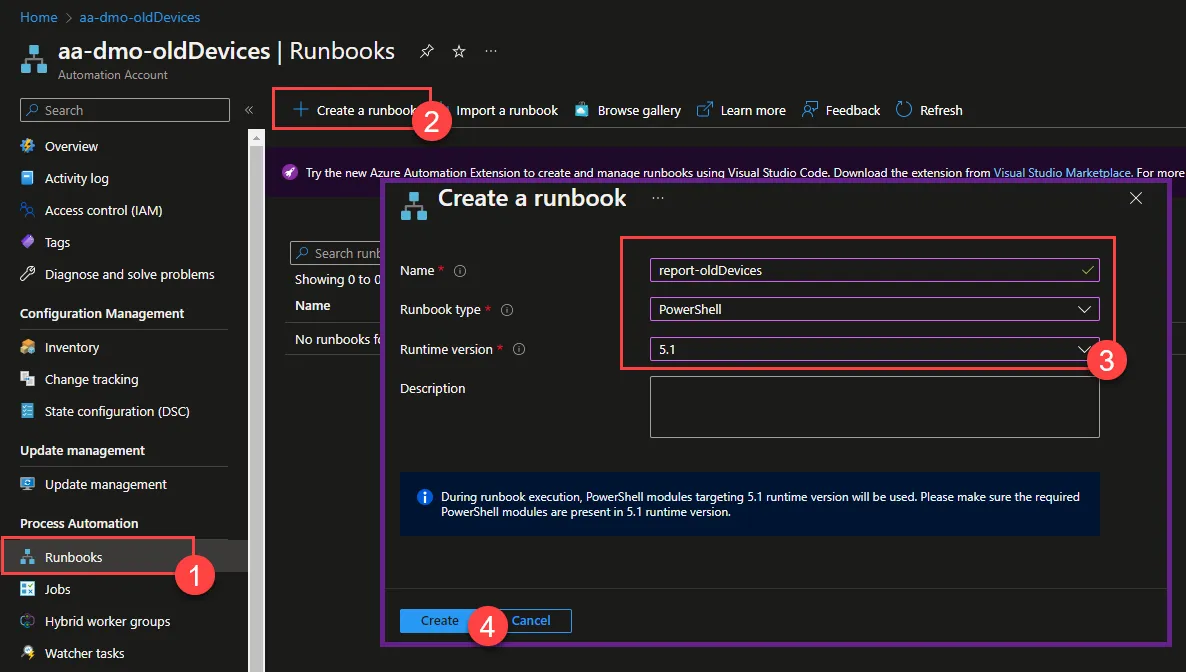Open Watcher tasks in the sidebar

click(85, 653)
